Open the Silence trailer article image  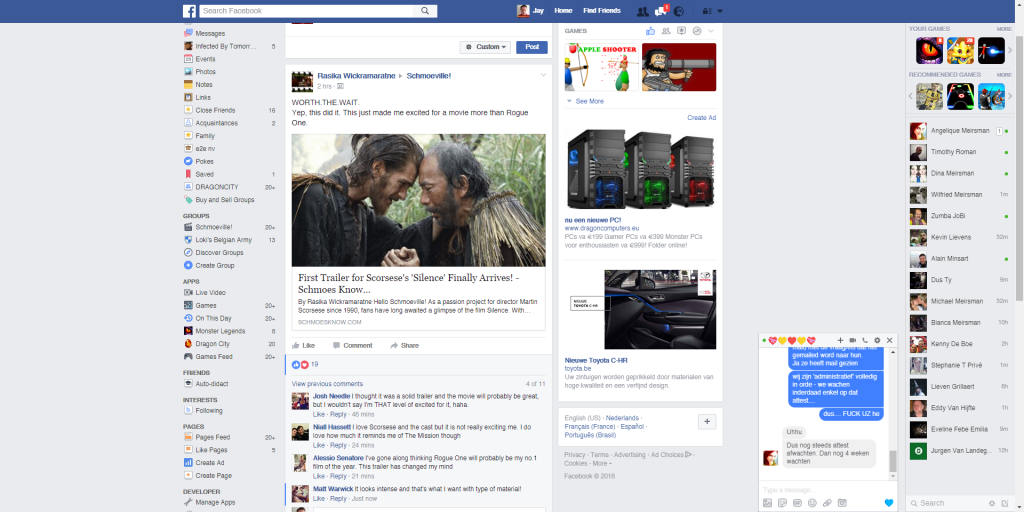point(419,200)
